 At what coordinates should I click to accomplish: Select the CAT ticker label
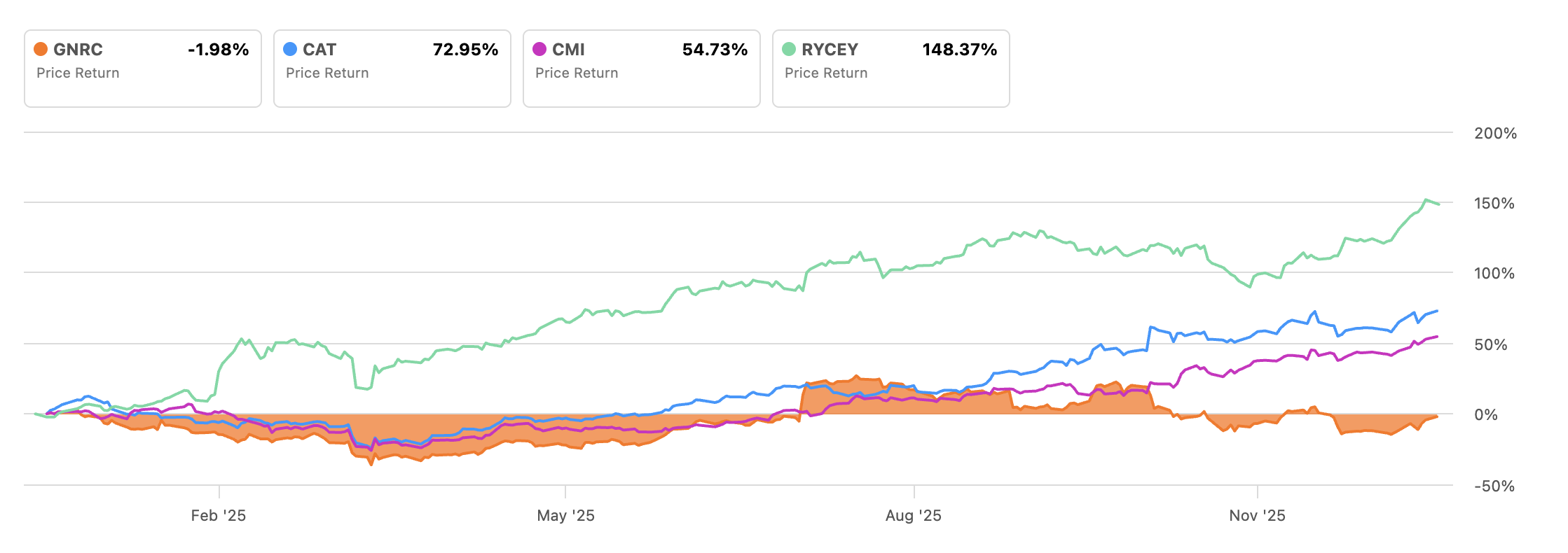click(x=319, y=50)
